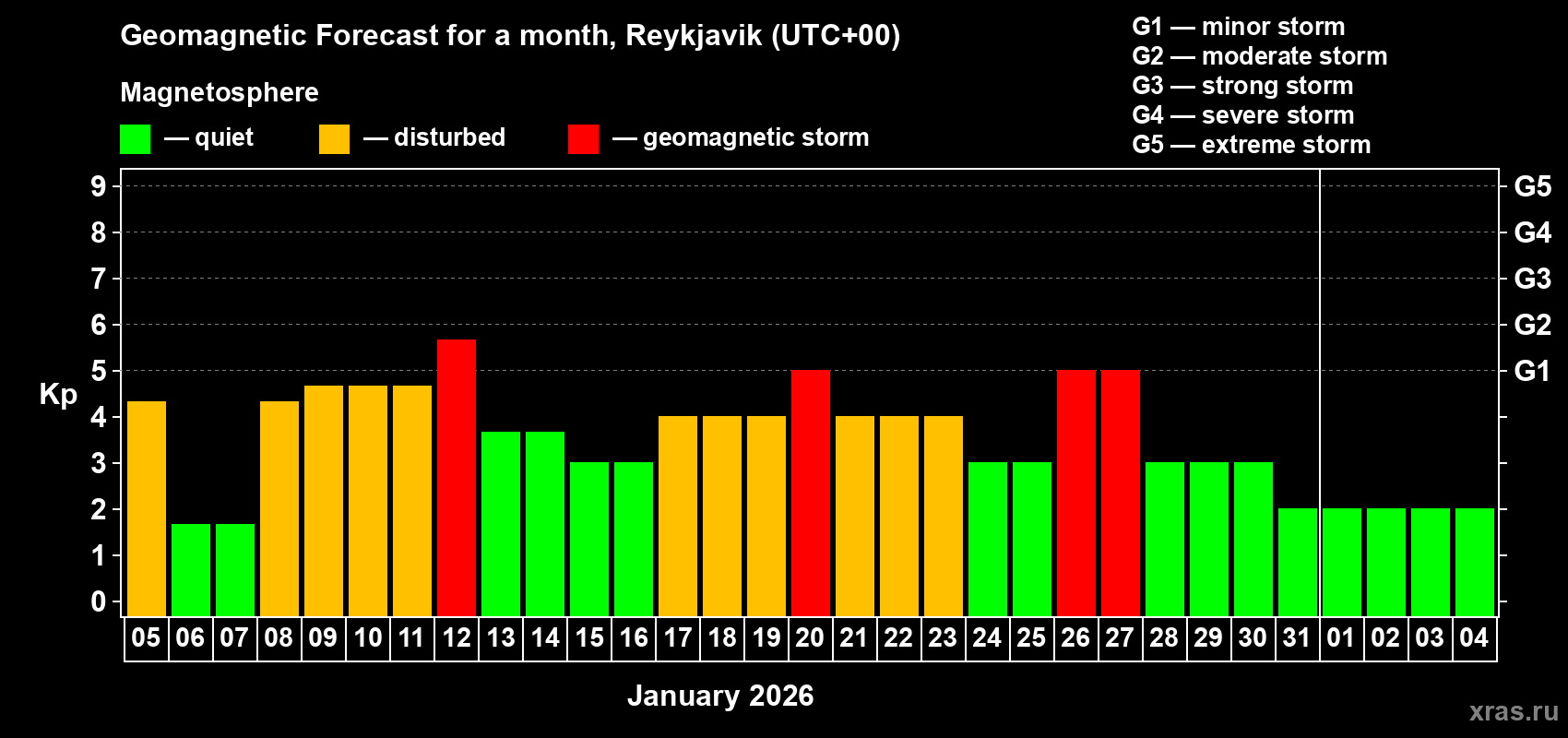This screenshot has height=738, width=1568.
Task: Click the green bar for day 24
Action: [x=988, y=540]
